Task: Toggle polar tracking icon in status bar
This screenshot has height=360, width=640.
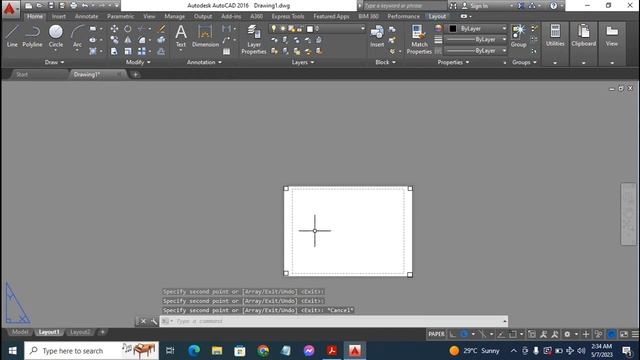Action: coord(464,334)
